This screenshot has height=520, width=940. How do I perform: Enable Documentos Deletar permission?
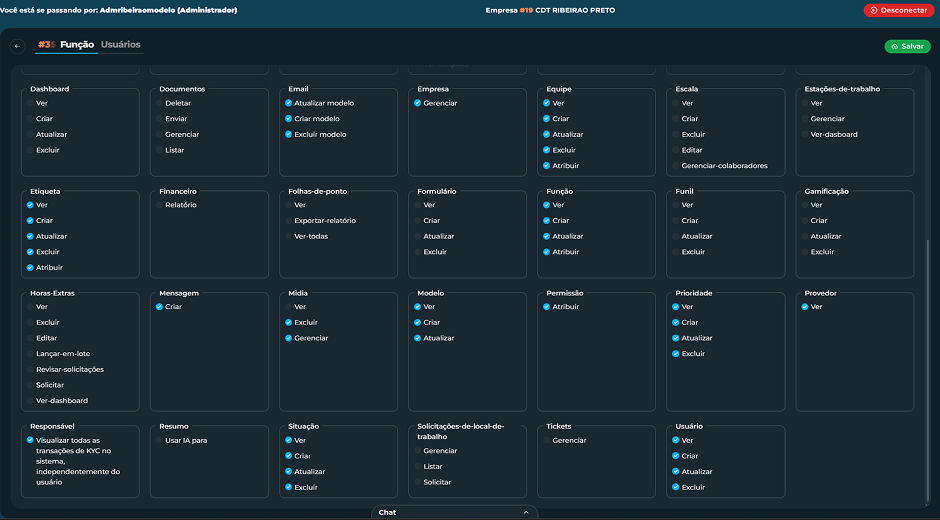(159, 103)
